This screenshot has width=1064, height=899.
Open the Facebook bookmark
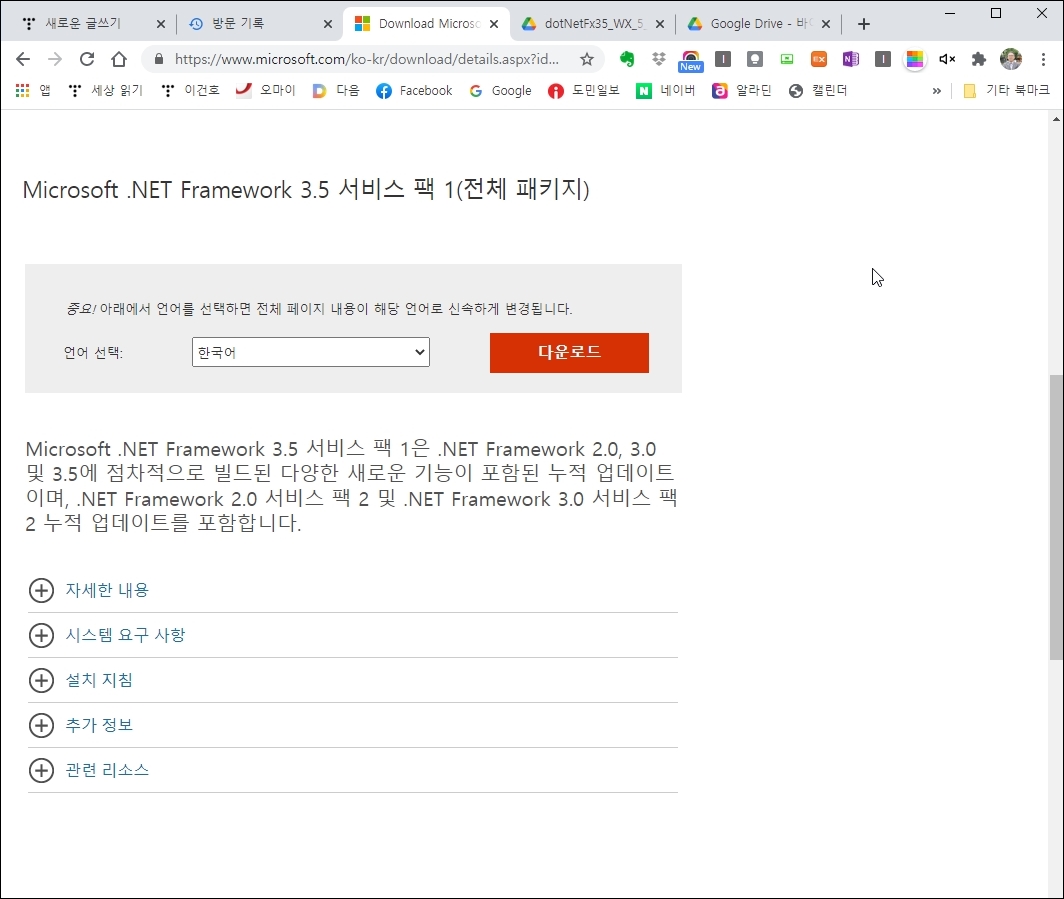click(x=414, y=90)
